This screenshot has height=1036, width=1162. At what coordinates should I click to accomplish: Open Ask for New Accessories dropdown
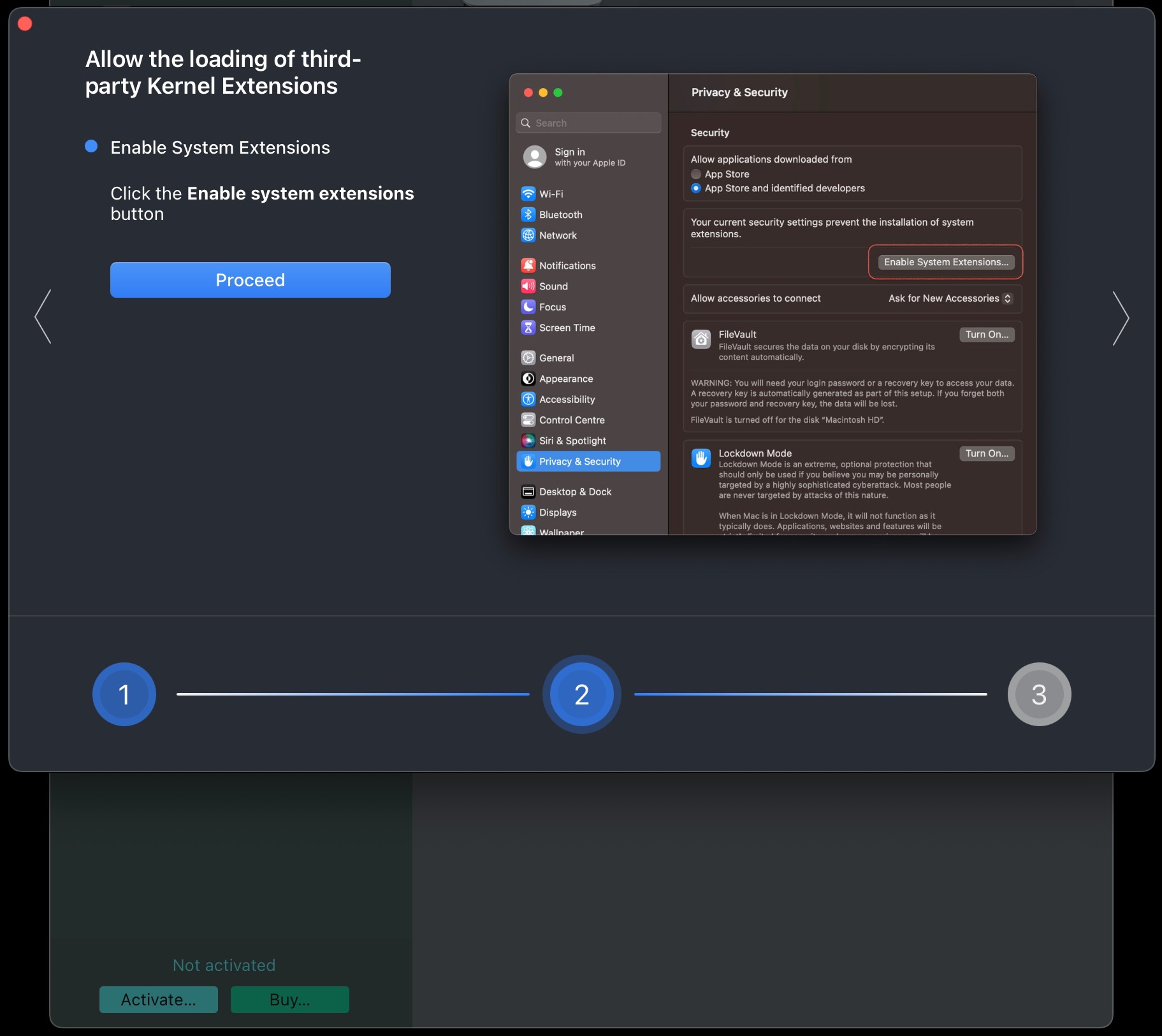(x=950, y=298)
